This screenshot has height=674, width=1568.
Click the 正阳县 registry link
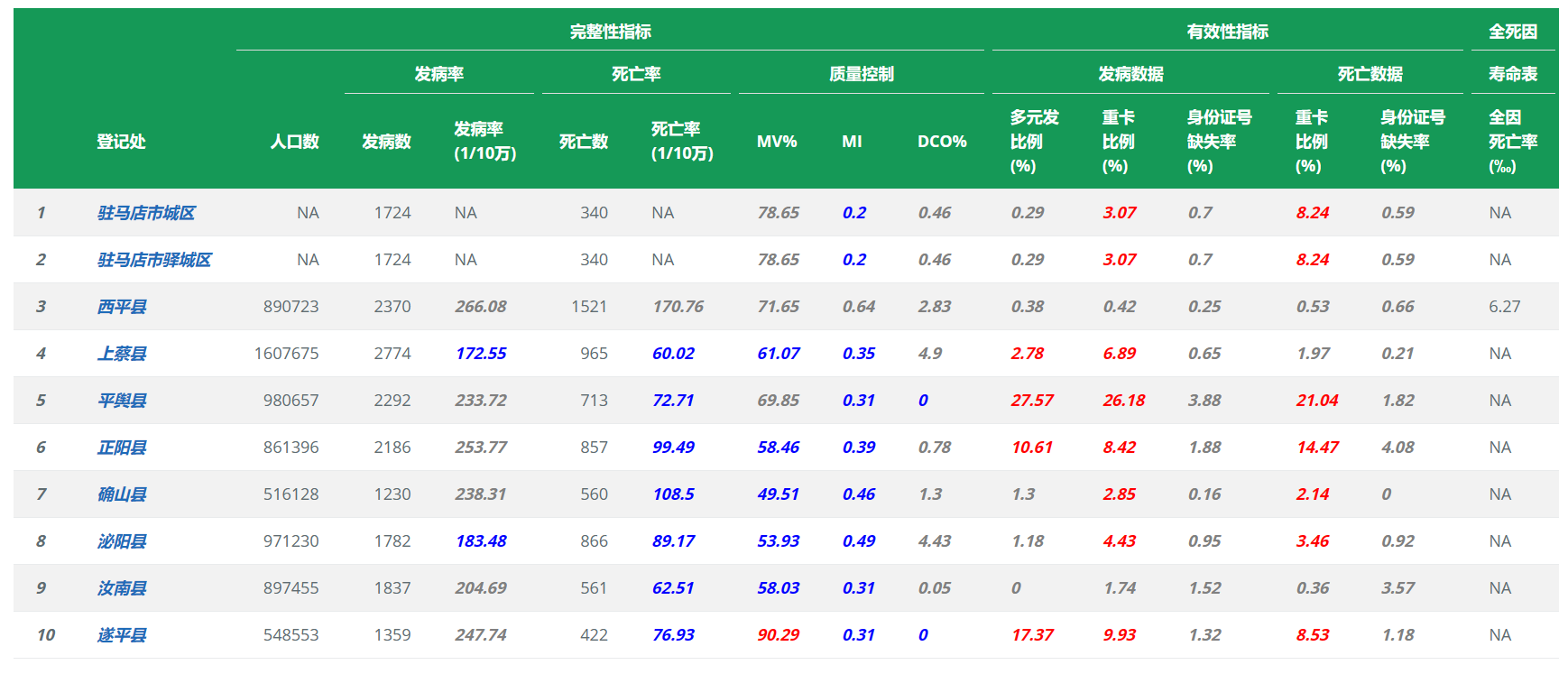122,448
